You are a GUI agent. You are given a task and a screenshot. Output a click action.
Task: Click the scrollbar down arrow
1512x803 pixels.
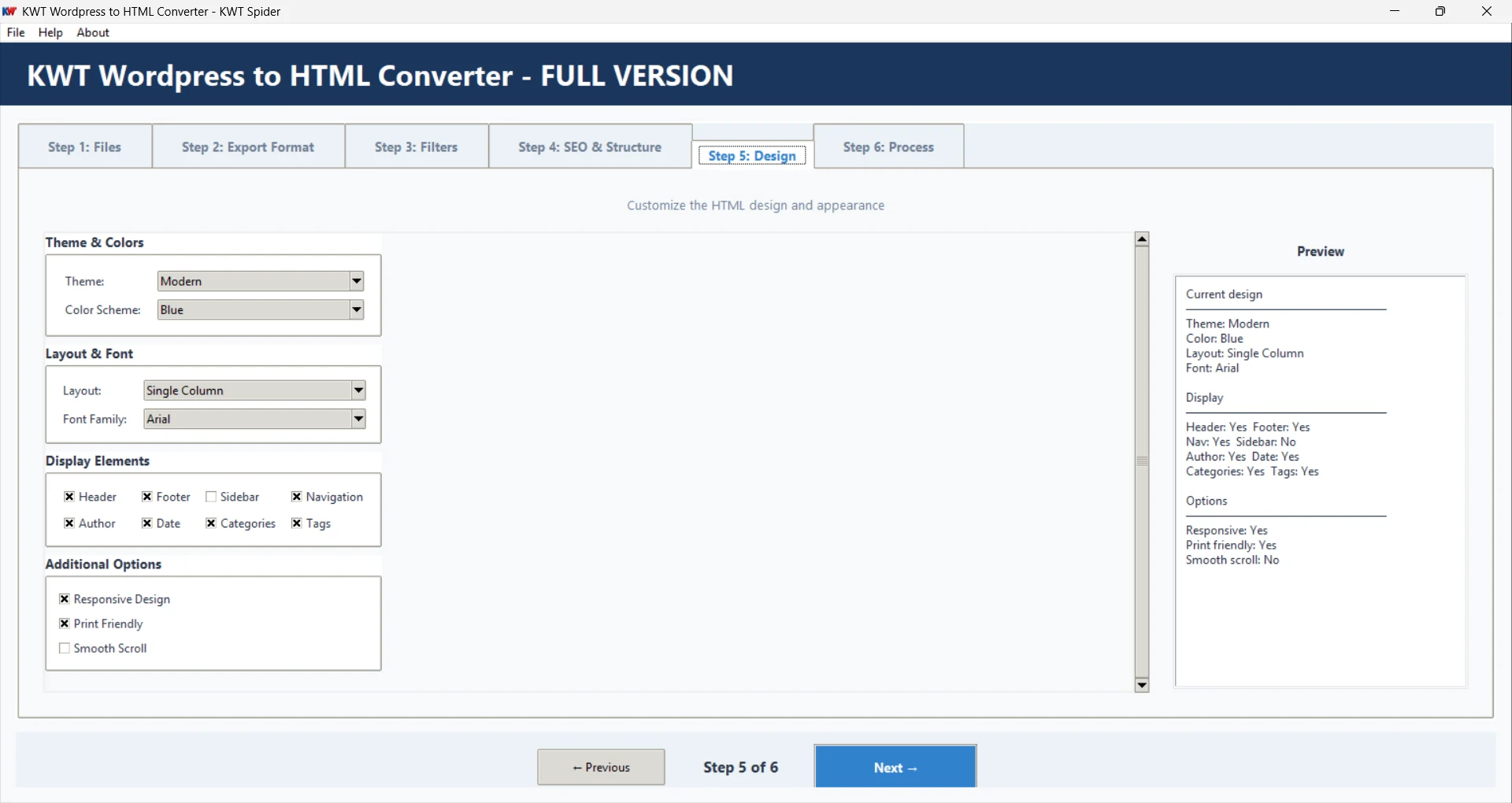tap(1142, 686)
